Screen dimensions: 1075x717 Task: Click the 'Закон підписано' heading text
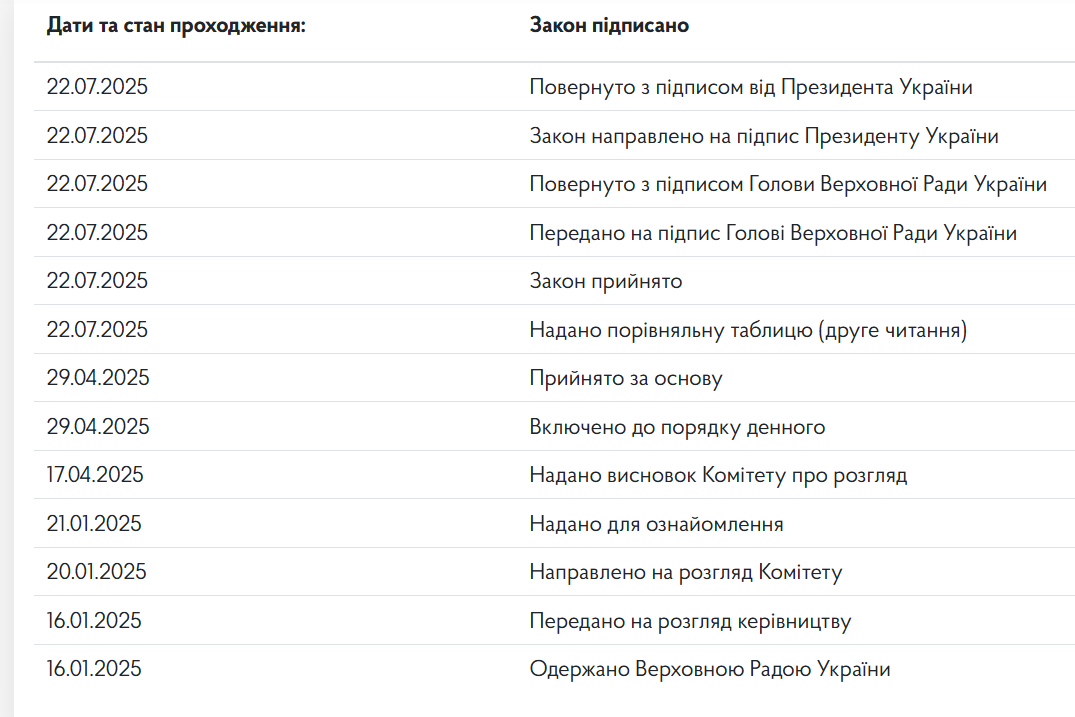[609, 25]
